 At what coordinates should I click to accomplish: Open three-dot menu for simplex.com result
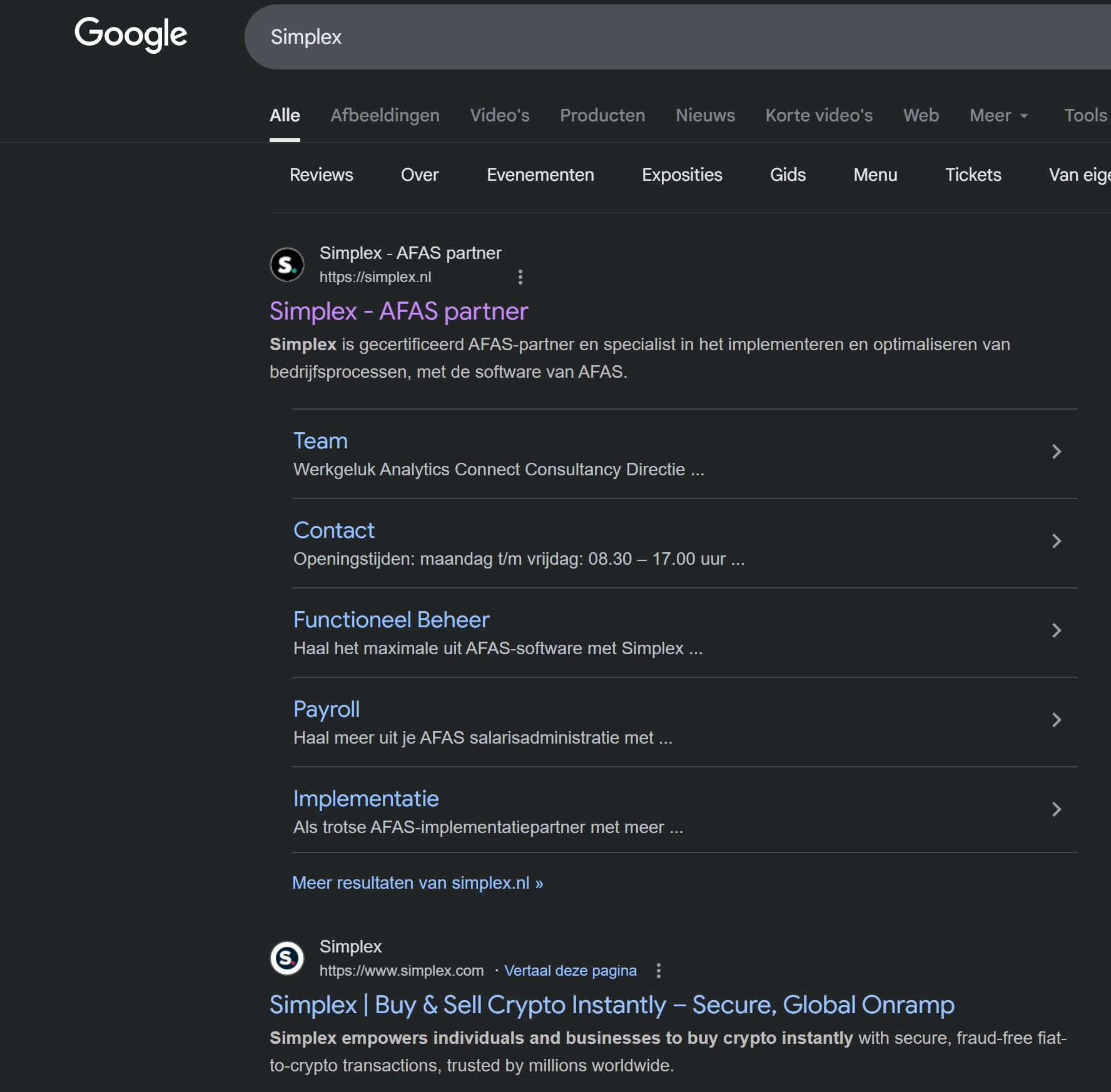pos(658,971)
